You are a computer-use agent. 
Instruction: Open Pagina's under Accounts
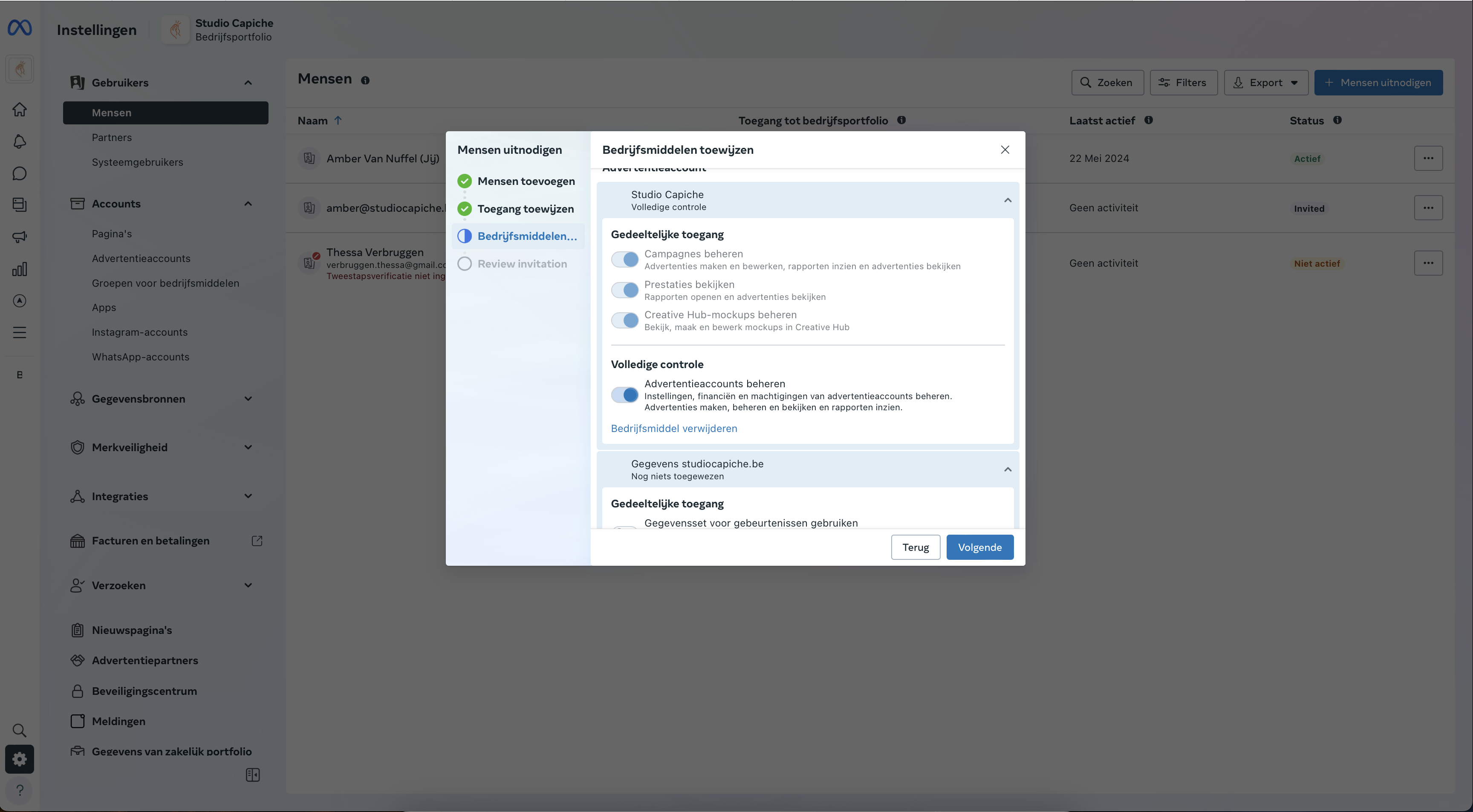112,234
